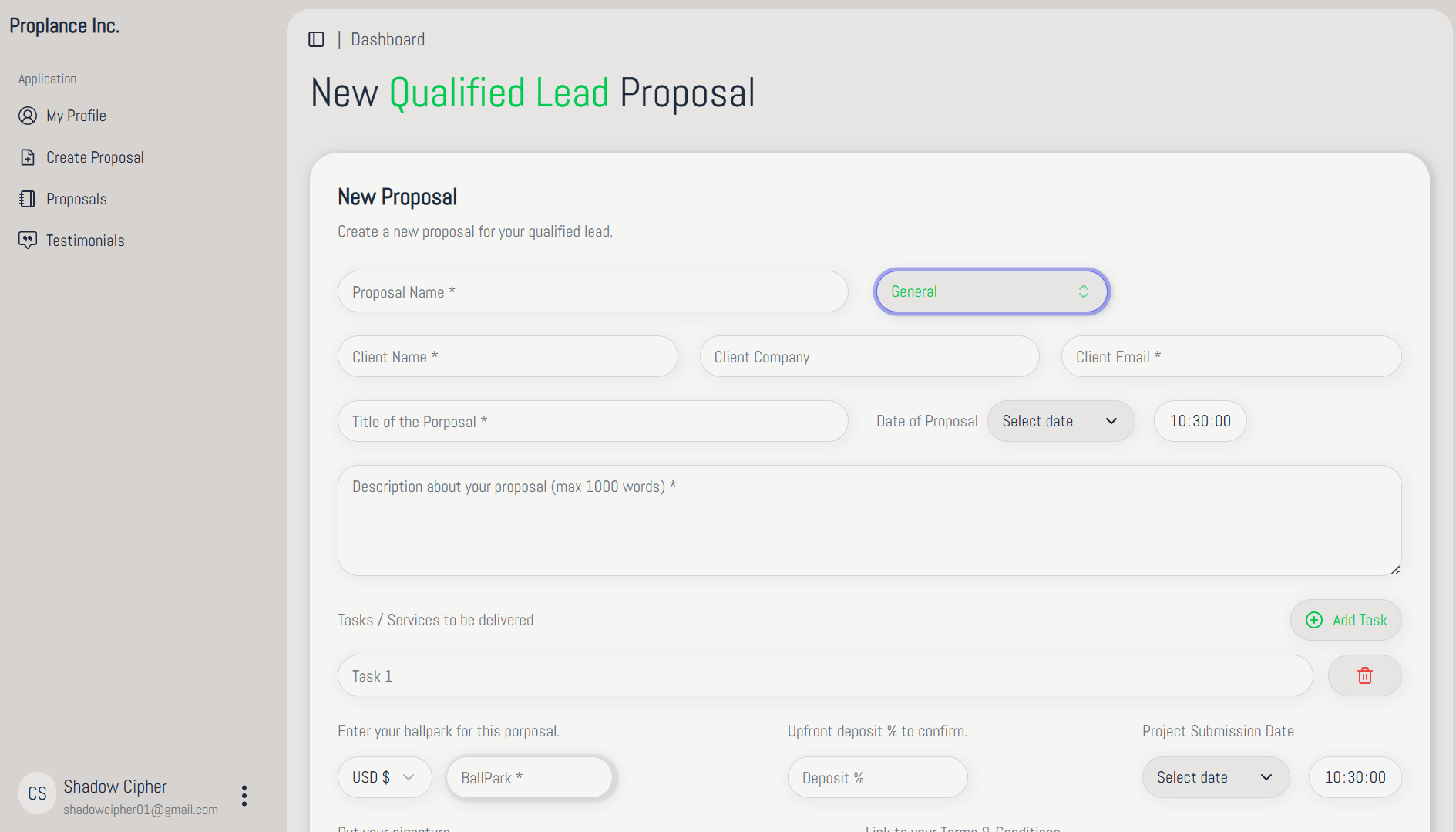Click the Create Proposal file icon
Viewport: 1456px width, 832px height.
coord(28,157)
